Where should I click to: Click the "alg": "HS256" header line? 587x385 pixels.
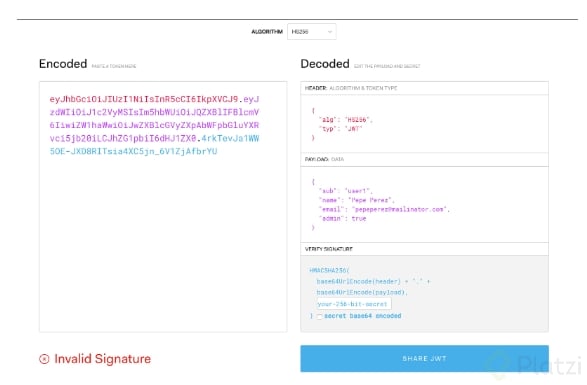[346, 120]
